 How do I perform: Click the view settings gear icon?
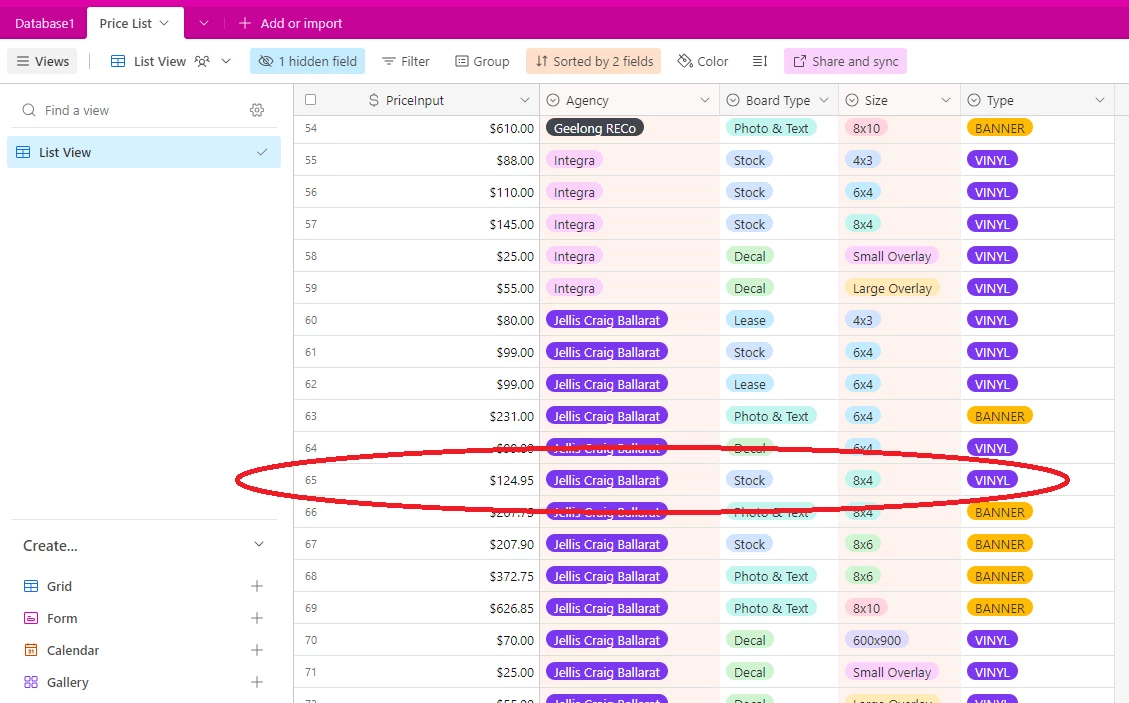point(257,110)
